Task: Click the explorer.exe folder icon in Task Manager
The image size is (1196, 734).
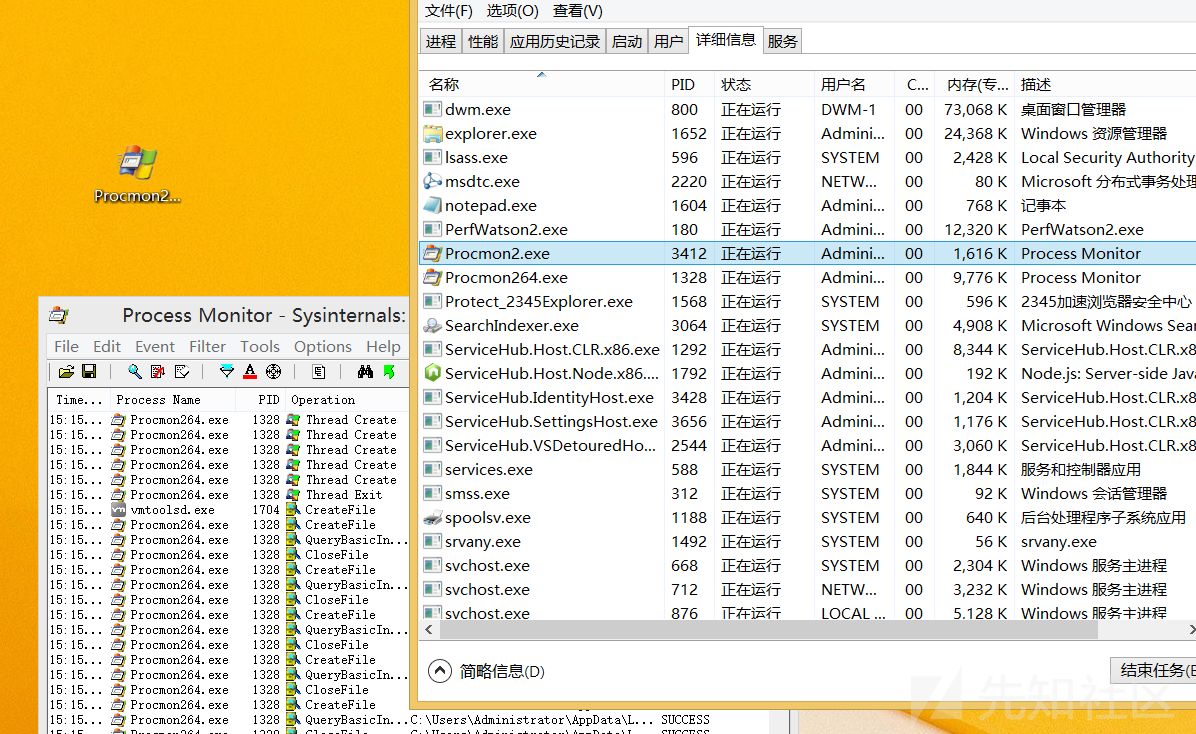Action: pos(432,134)
